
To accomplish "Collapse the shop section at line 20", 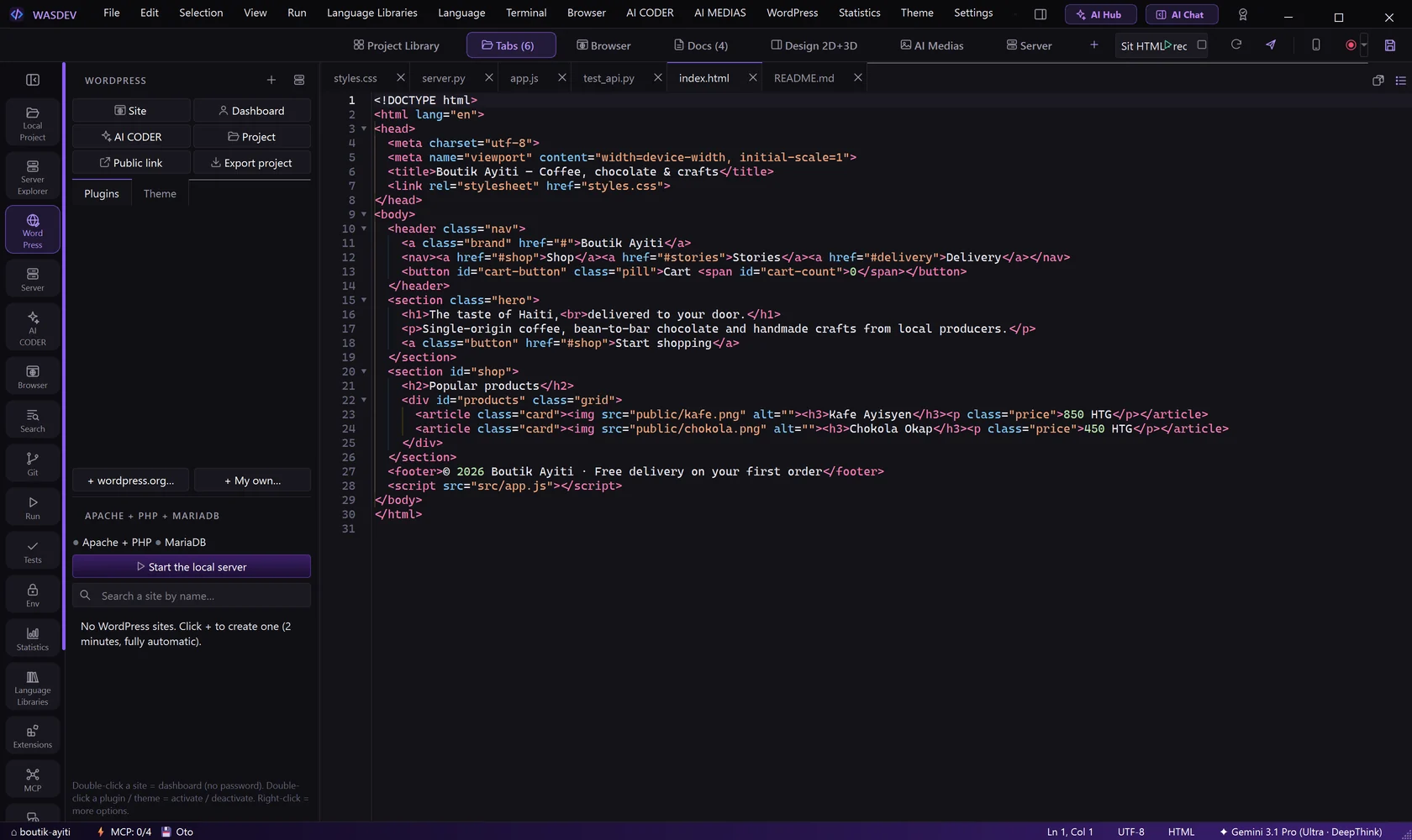I will 364,371.
